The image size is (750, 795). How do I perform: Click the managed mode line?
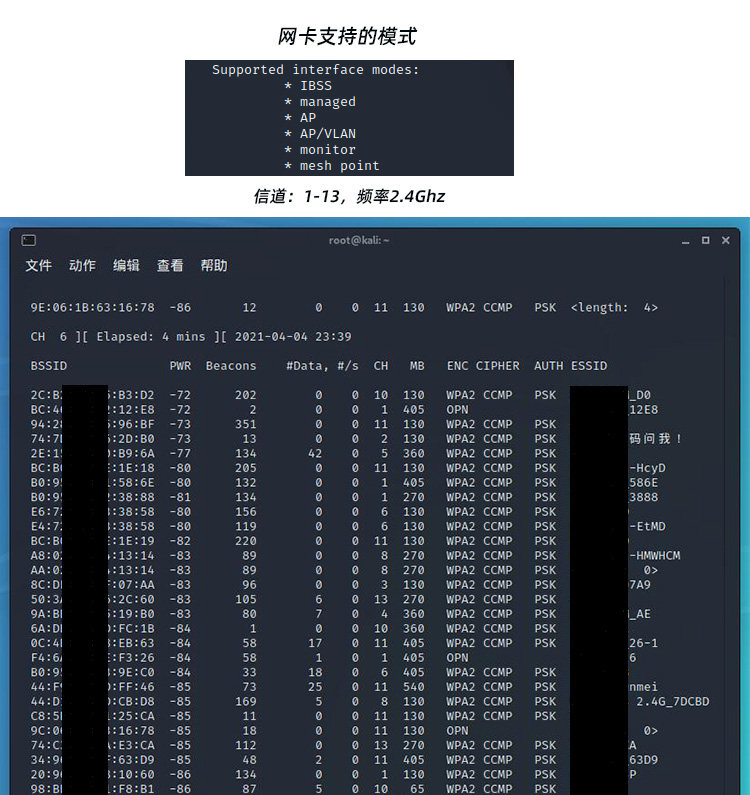(x=320, y=102)
